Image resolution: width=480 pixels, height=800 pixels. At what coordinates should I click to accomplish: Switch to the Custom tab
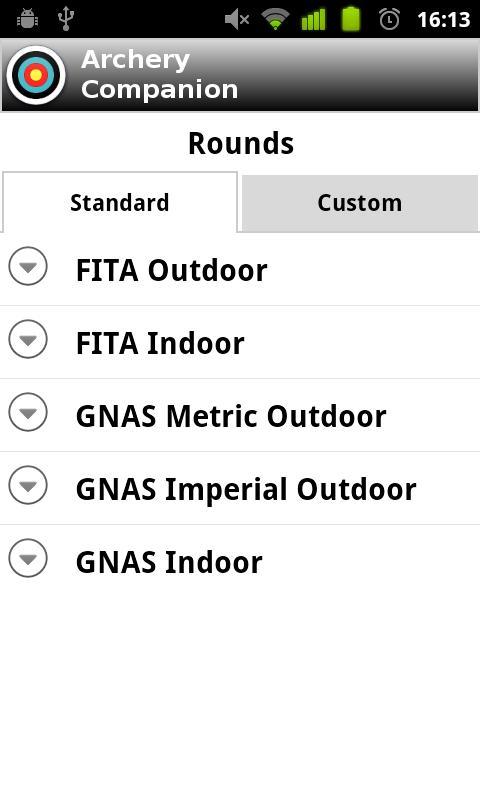360,203
